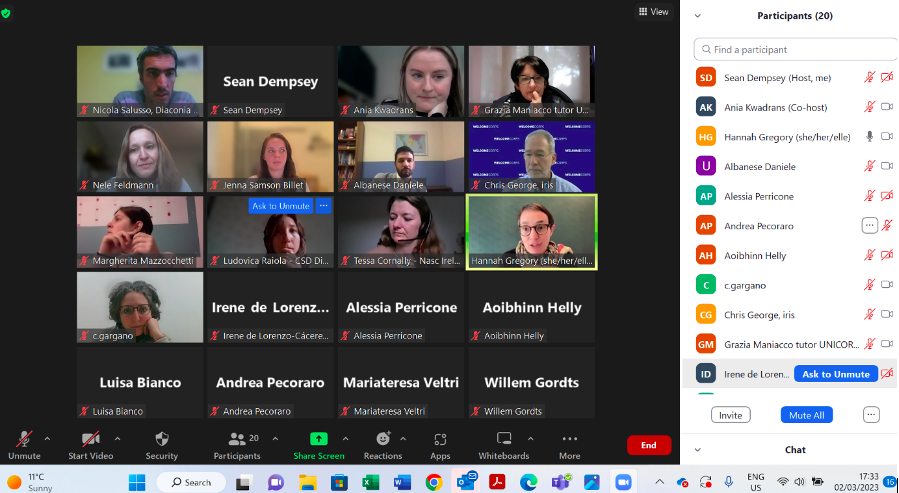Click the More ellipsis in toolbar

tap(569, 439)
